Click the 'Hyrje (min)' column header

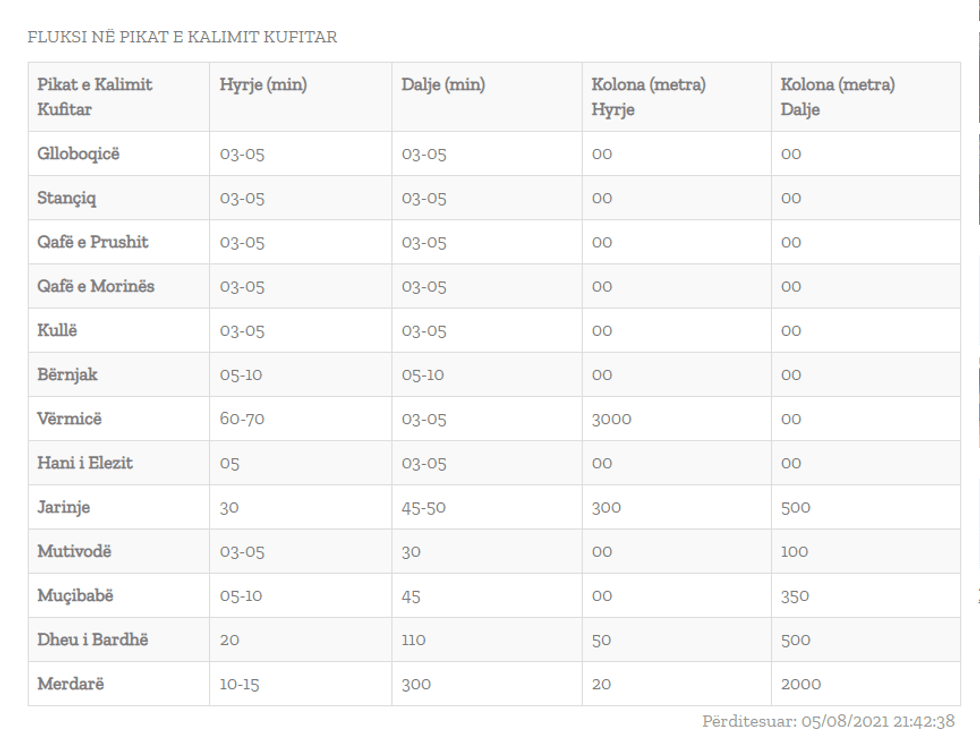click(x=263, y=85)
